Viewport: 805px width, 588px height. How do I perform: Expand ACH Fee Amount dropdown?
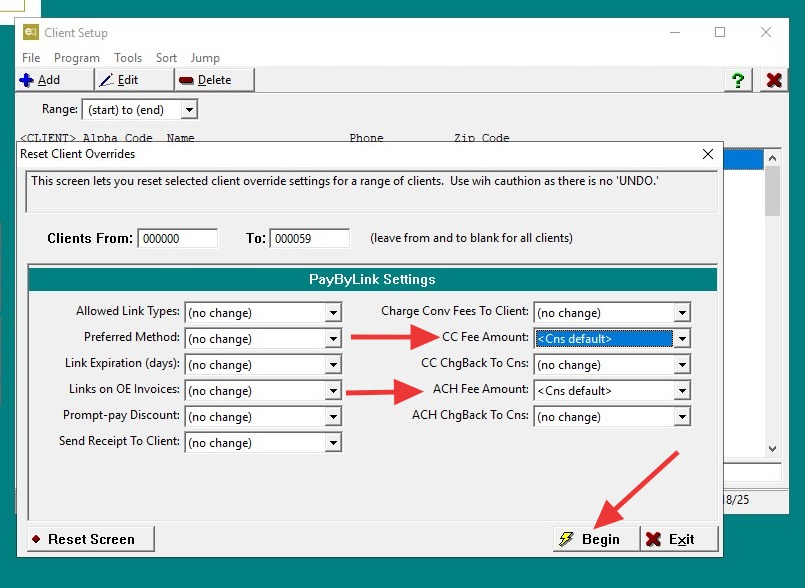pos(682,391)
